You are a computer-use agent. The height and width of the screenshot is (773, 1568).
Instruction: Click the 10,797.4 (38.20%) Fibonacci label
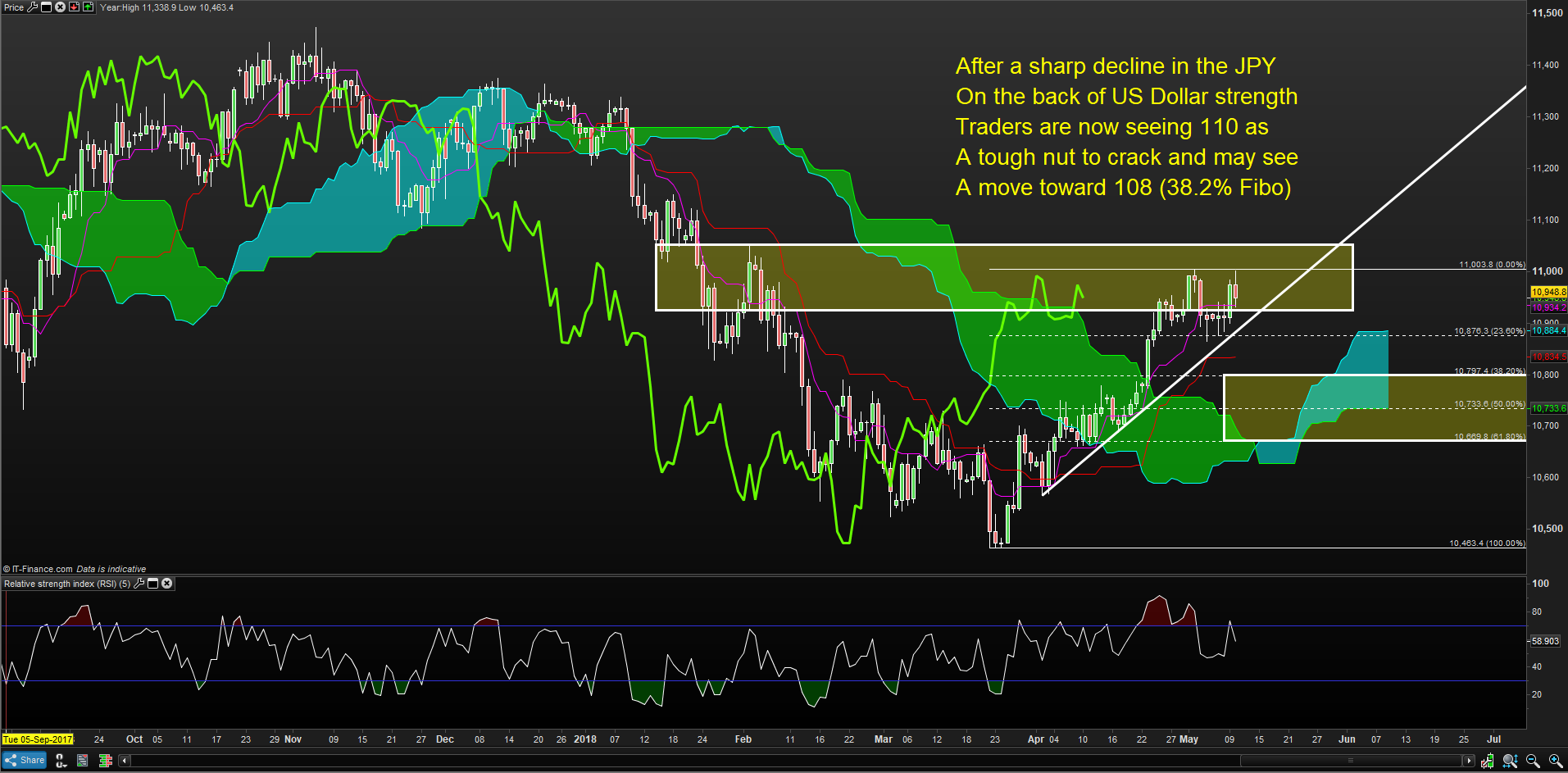click(1489, 371)
